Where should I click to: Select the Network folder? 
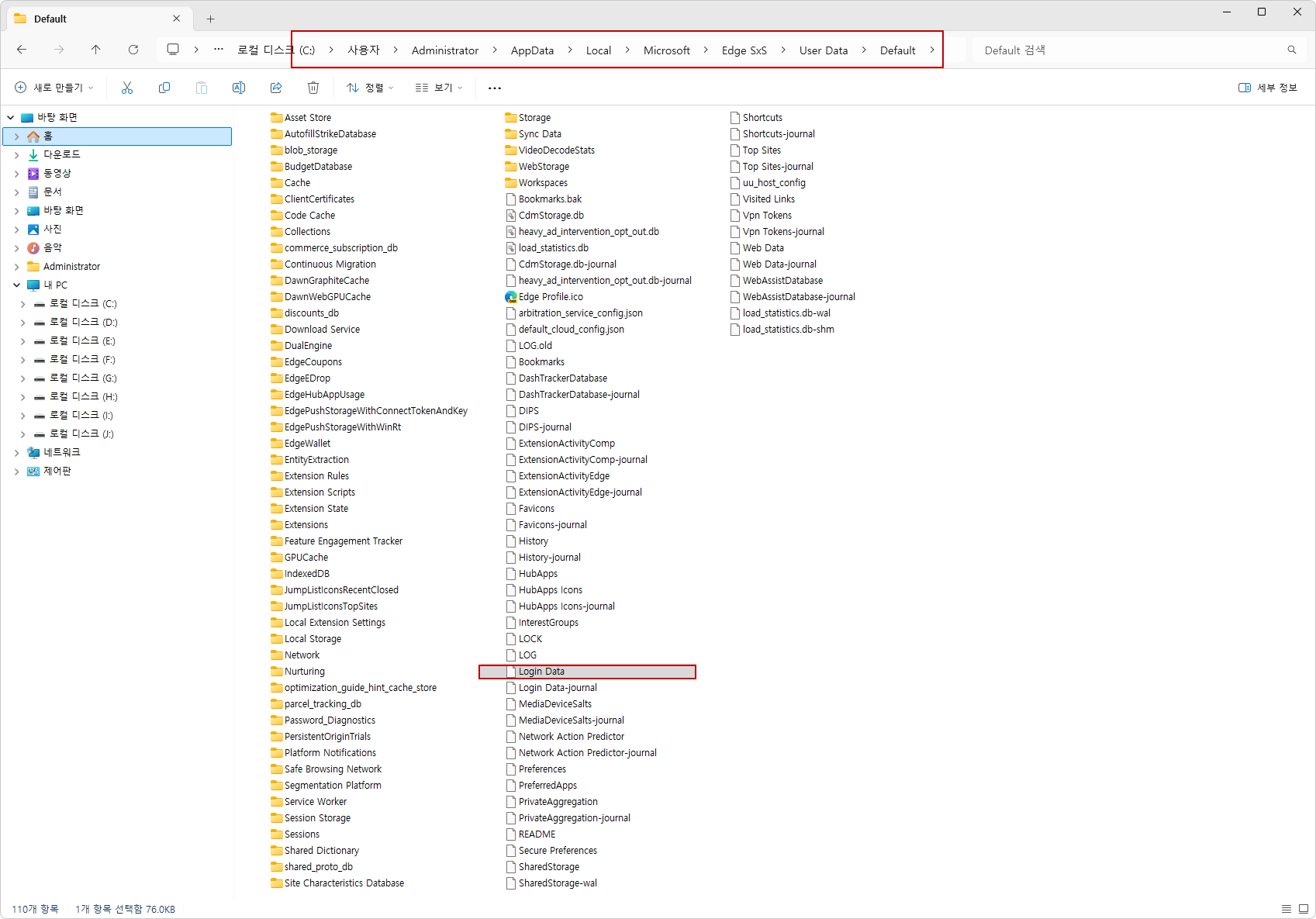pyautogui.click(x=295, y=655)
